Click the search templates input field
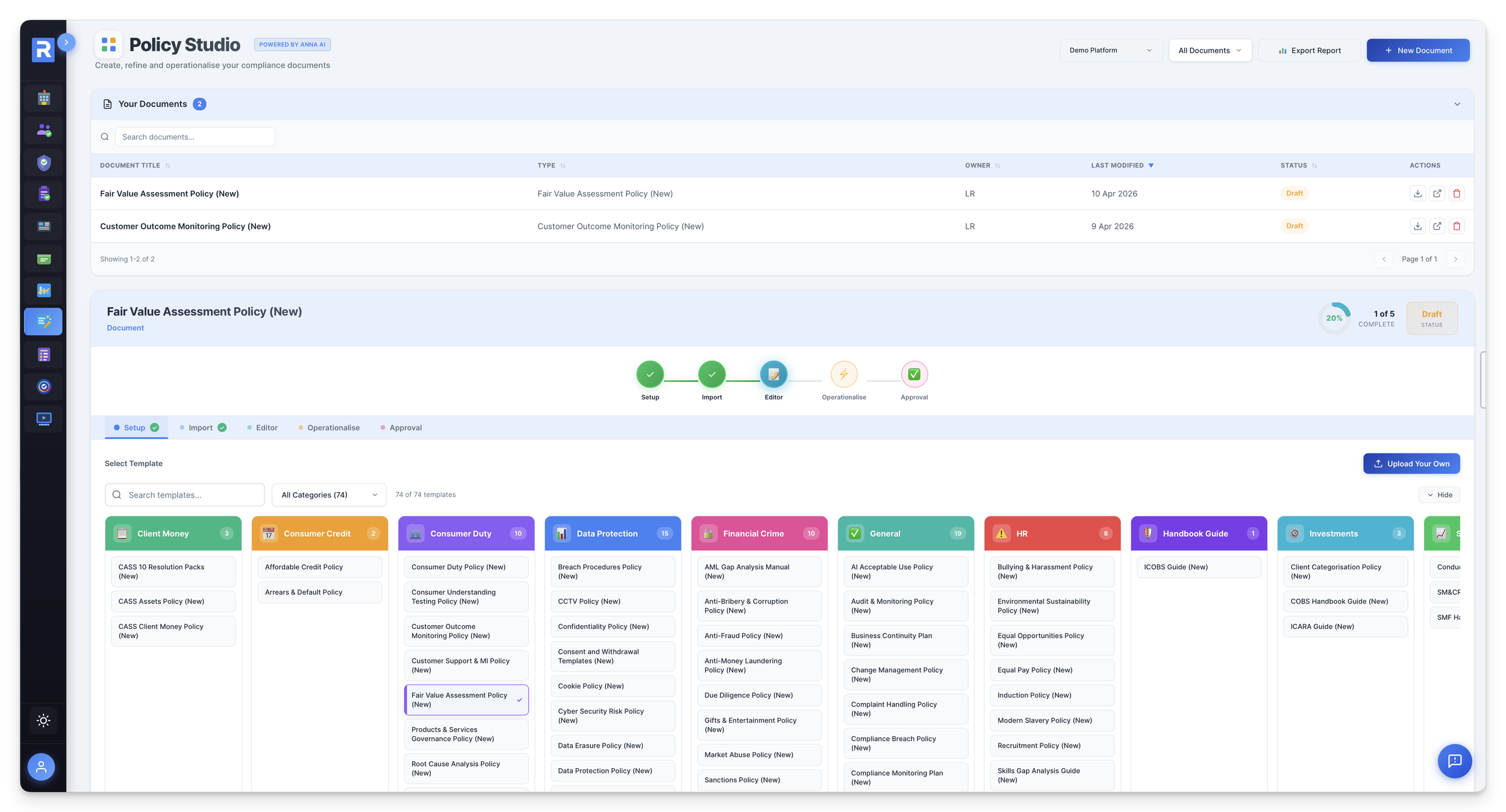Viewport: 1506px width, 812px height. pos(184,495)
